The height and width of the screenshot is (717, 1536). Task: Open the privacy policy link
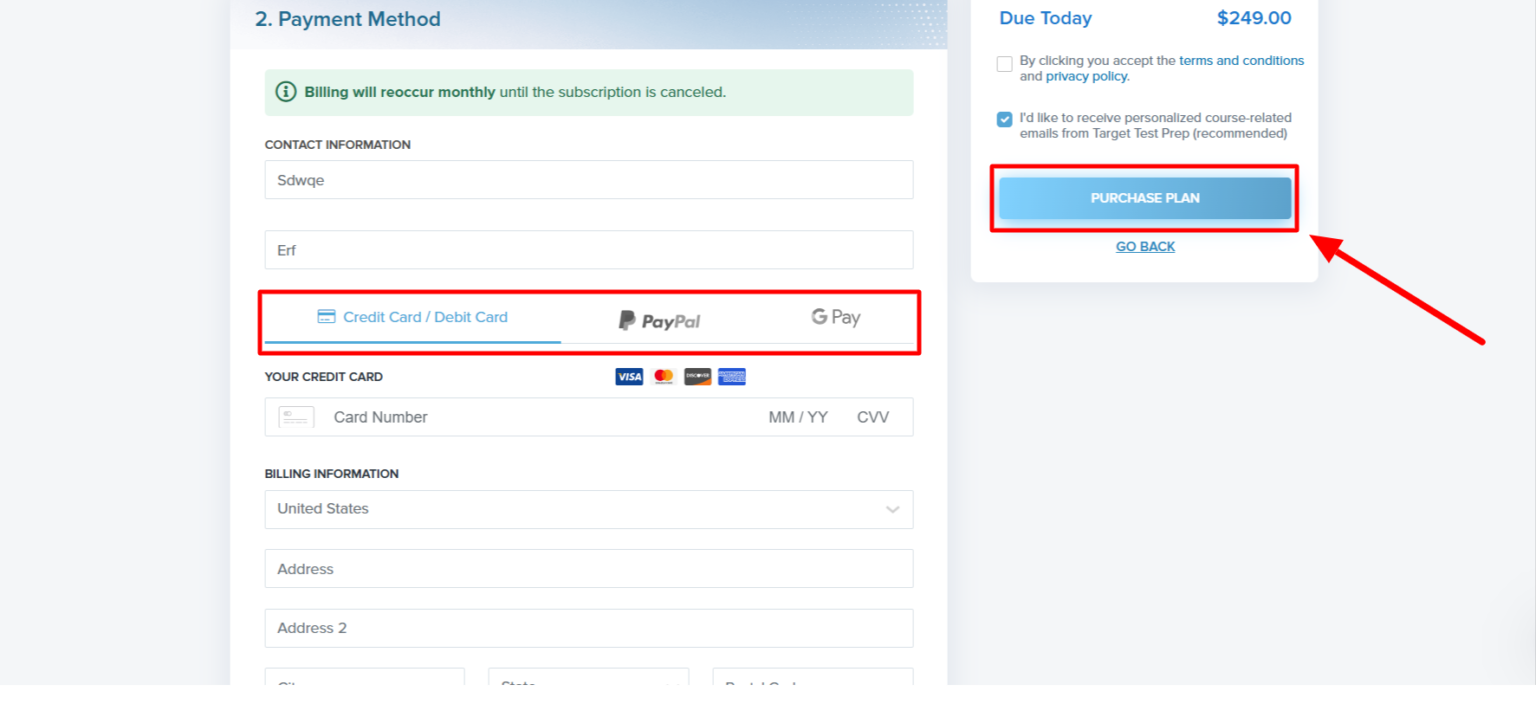point(1086,76)
